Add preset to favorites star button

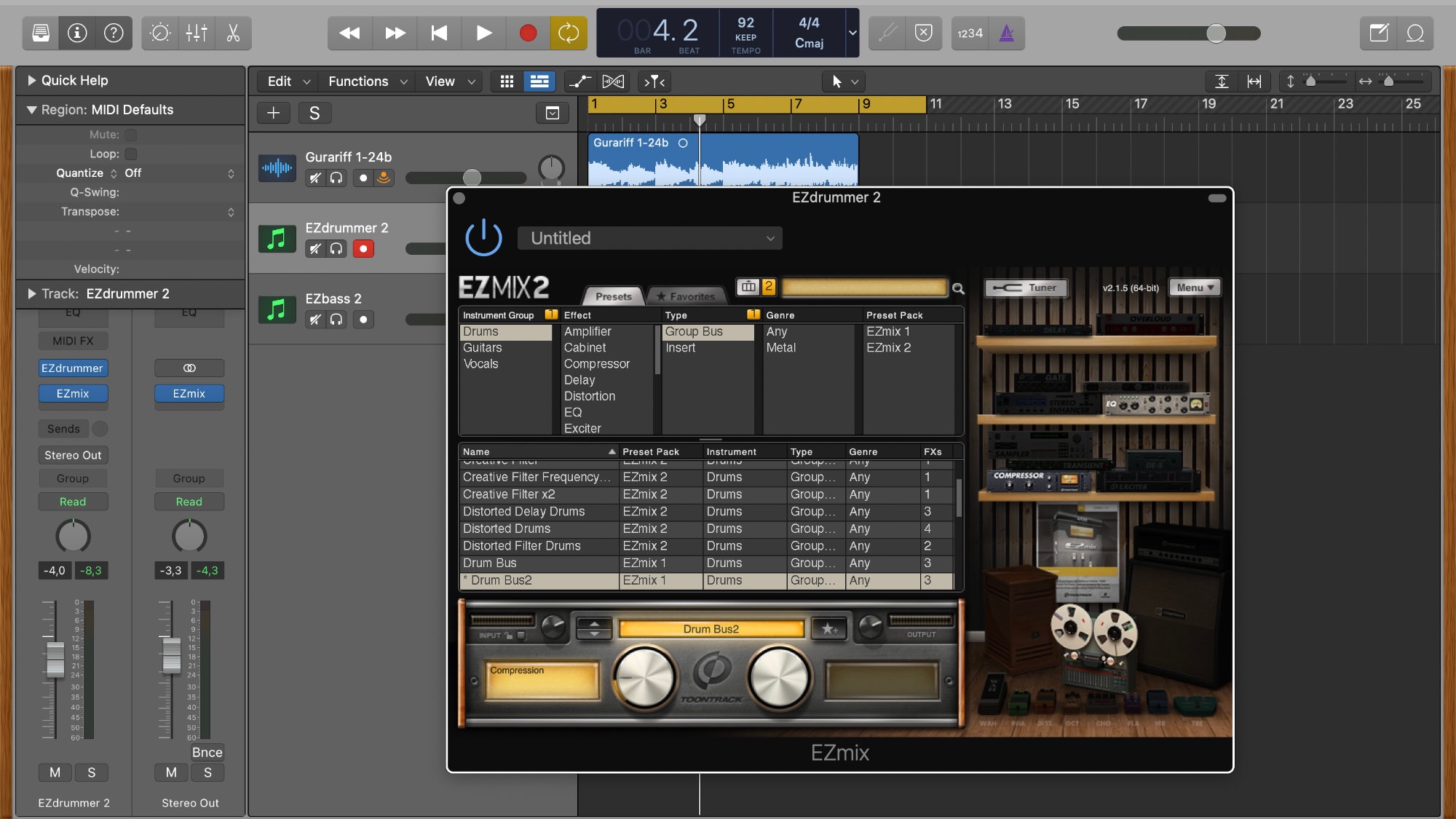click(829, 629)
